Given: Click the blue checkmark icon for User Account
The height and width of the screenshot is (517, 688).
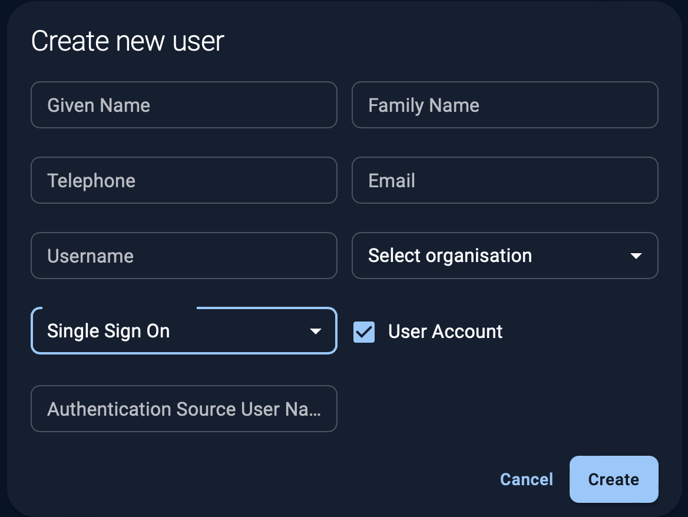Looking at the screenshot, I should pyautogui.click(x=364, y=332).
